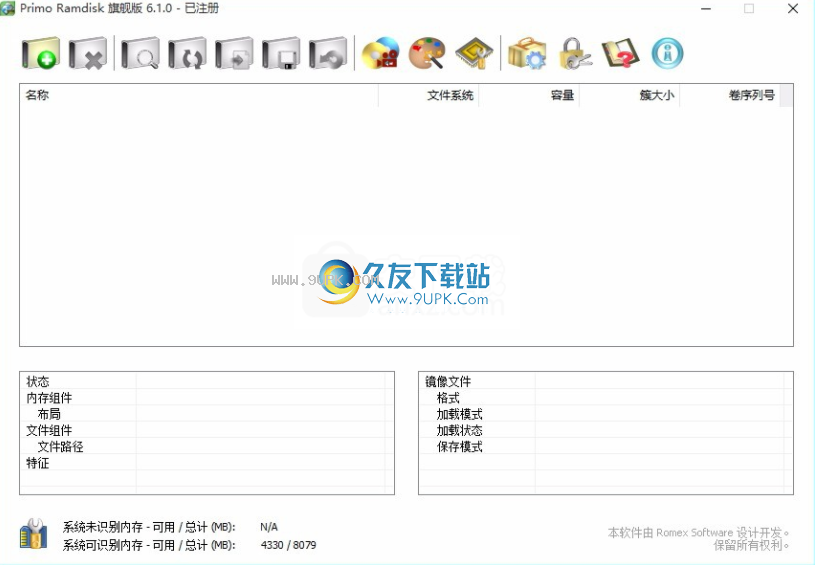Select the 保存模式 row

606,446
